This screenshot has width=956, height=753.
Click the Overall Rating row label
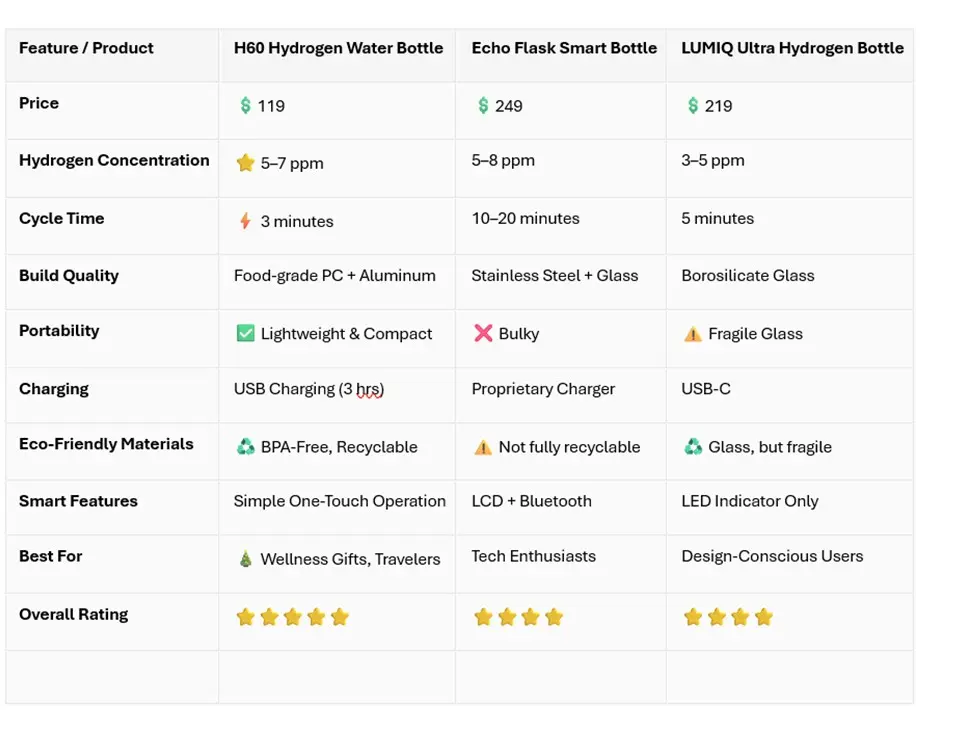(74, 615)
